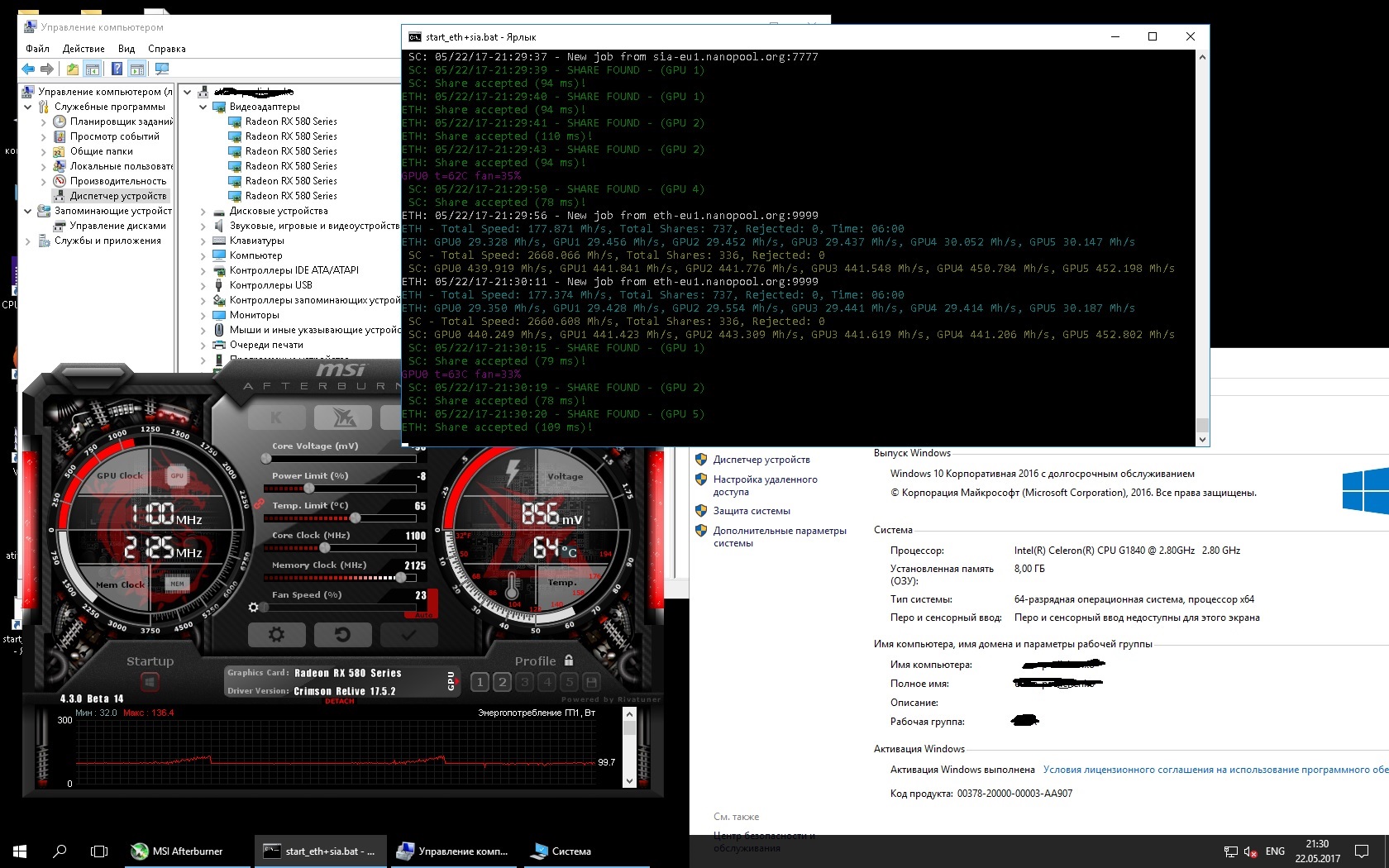Open the Действие menu
This screenshot has height=868, width=1389.
click(84, 49)
